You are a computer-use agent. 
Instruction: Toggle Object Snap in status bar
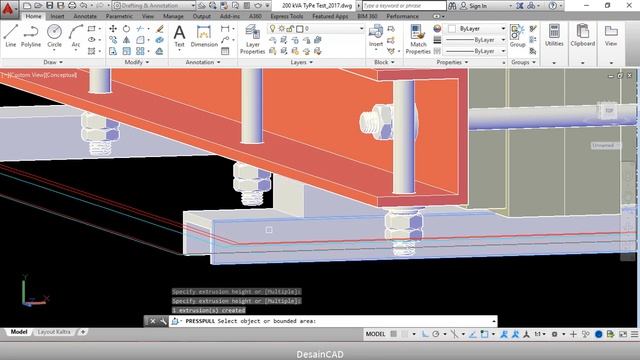(x=484, y=334)
